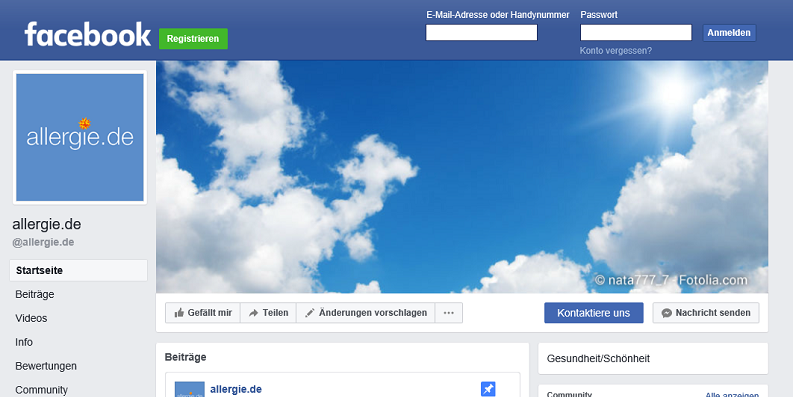Click the share arrow icon in Teilen

(x=253, y=313)
